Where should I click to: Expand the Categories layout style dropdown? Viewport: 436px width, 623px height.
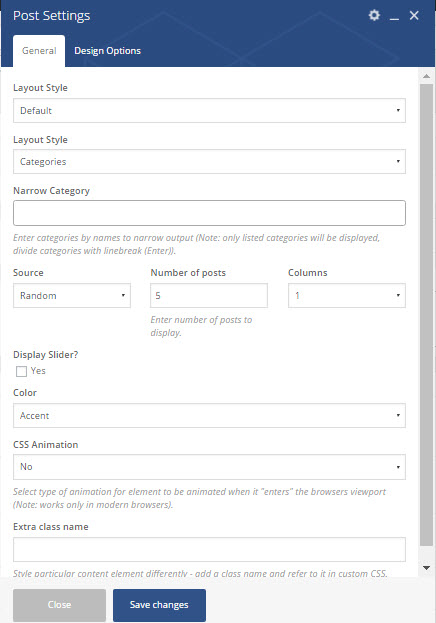[209, 161]
